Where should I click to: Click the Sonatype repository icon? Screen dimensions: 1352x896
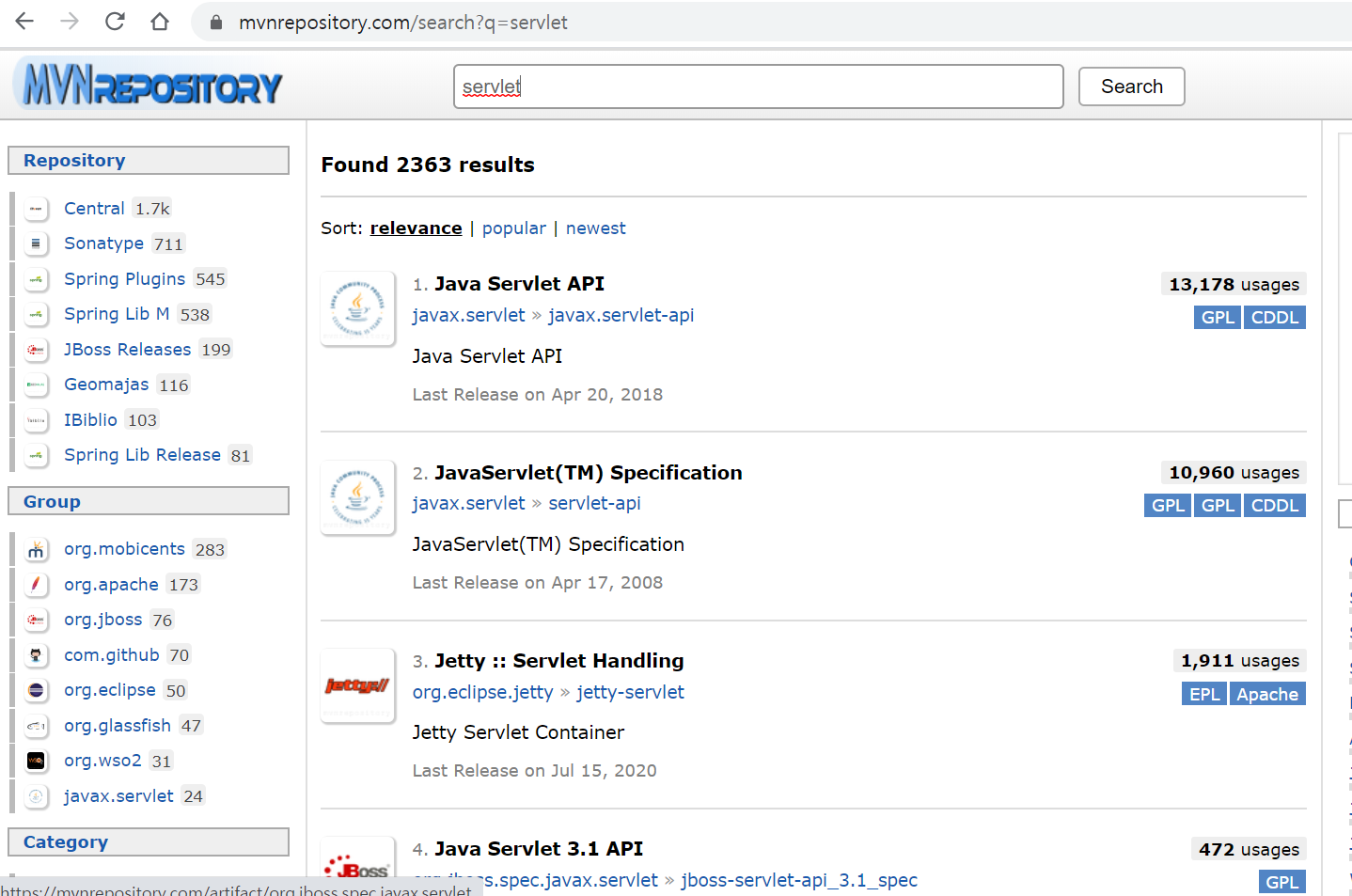point(36,244)
